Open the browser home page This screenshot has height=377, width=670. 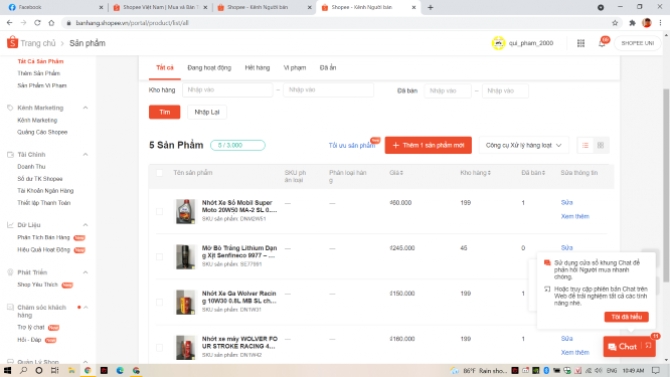click(x=51, y=23)
